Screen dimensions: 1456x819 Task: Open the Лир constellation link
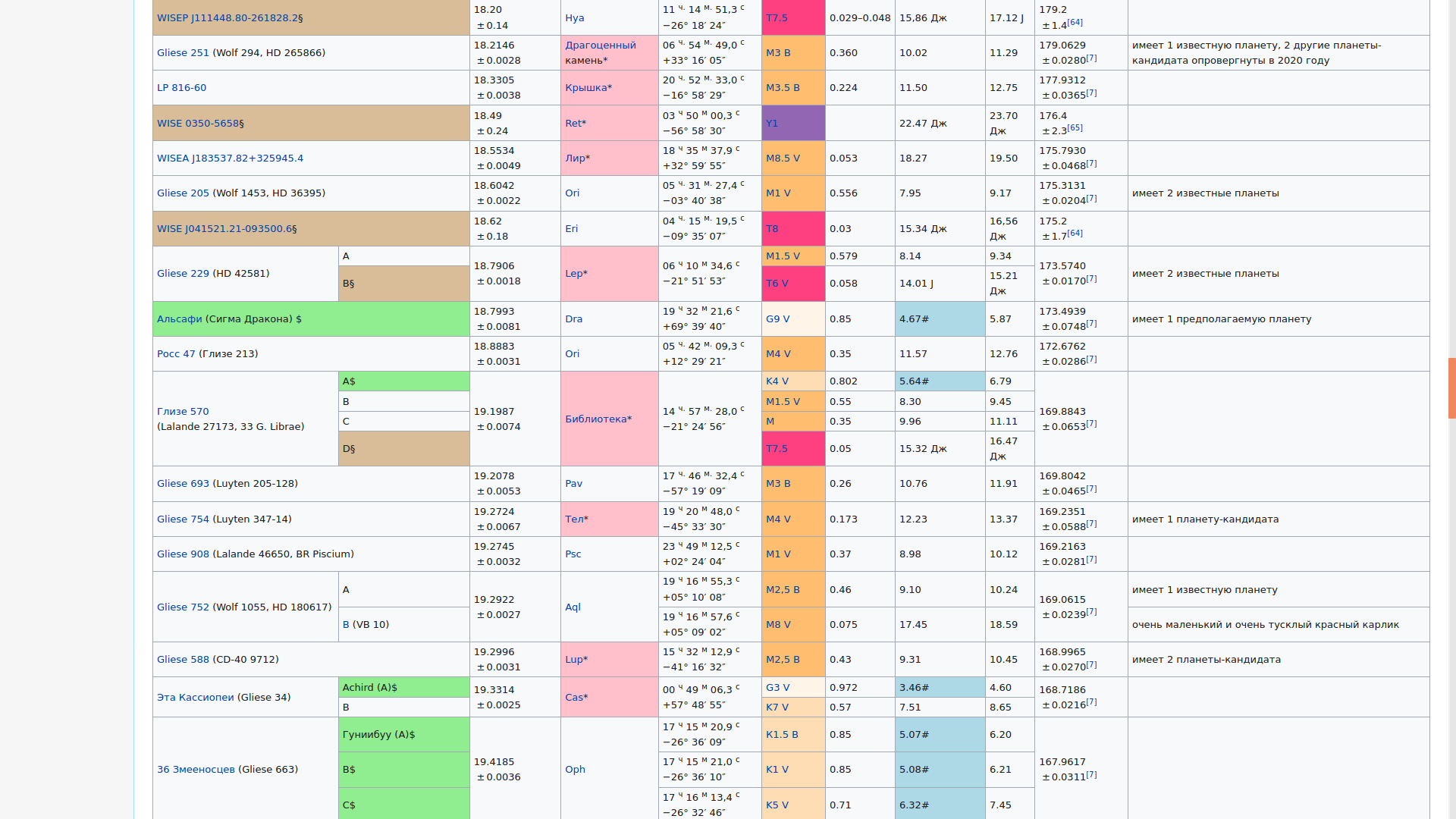pos(575,158)
